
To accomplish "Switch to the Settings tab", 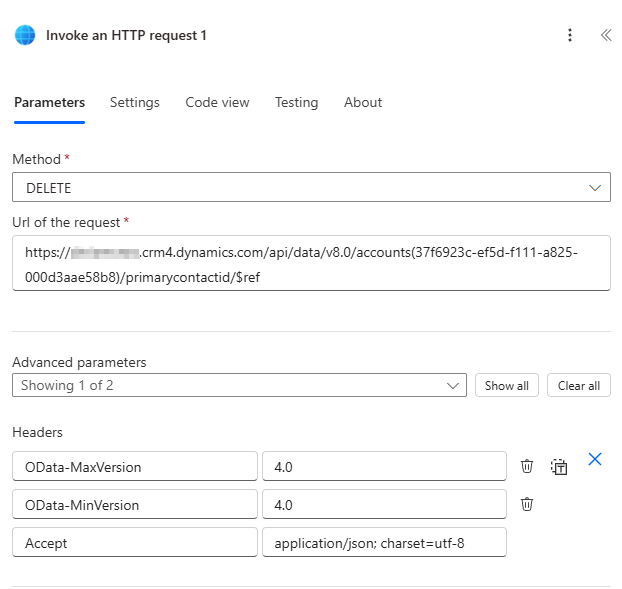I will click(x=135, y=102).
